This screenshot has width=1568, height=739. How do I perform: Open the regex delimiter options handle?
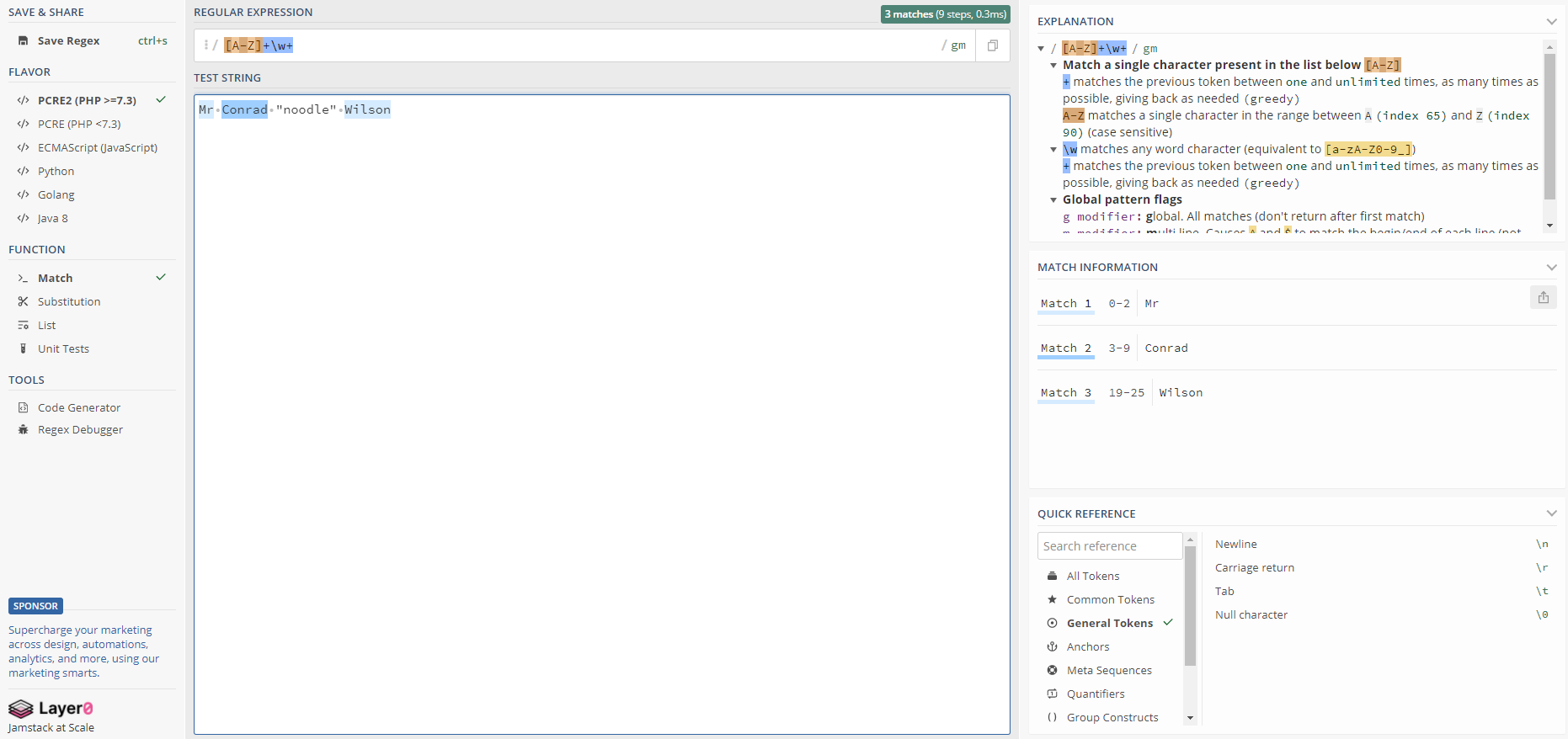click(205, 45)
